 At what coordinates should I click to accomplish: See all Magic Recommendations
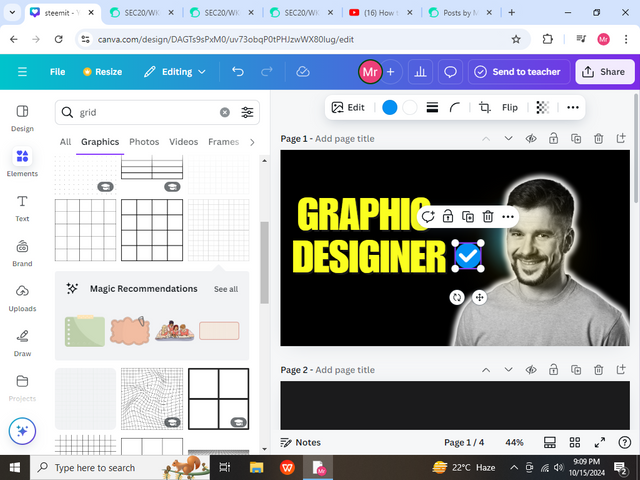click(226, 289)
